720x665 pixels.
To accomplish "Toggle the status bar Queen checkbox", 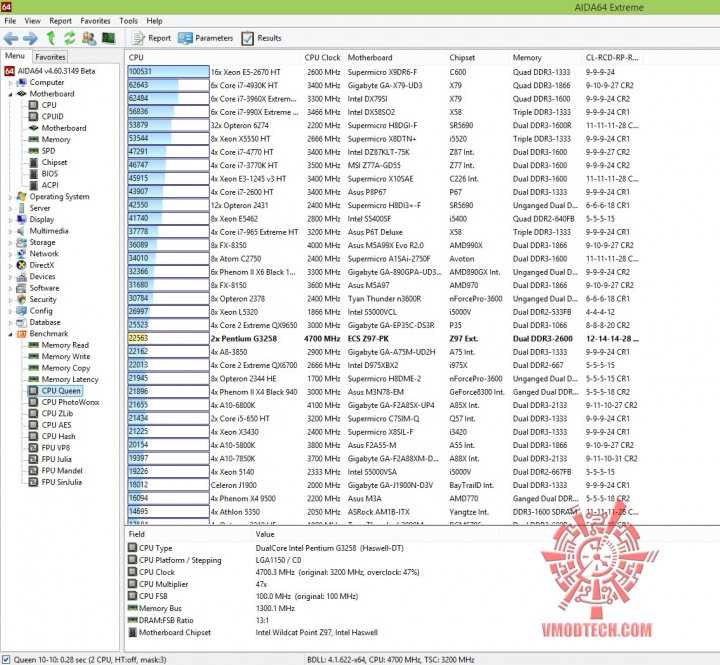I will click(x=6, y=659).
